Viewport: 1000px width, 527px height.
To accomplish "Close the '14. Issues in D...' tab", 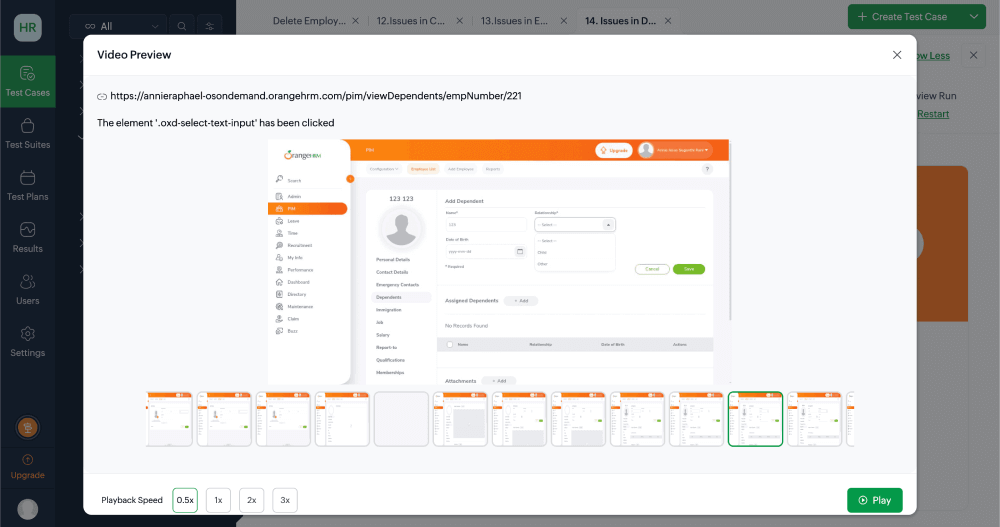I will point(668,21).
